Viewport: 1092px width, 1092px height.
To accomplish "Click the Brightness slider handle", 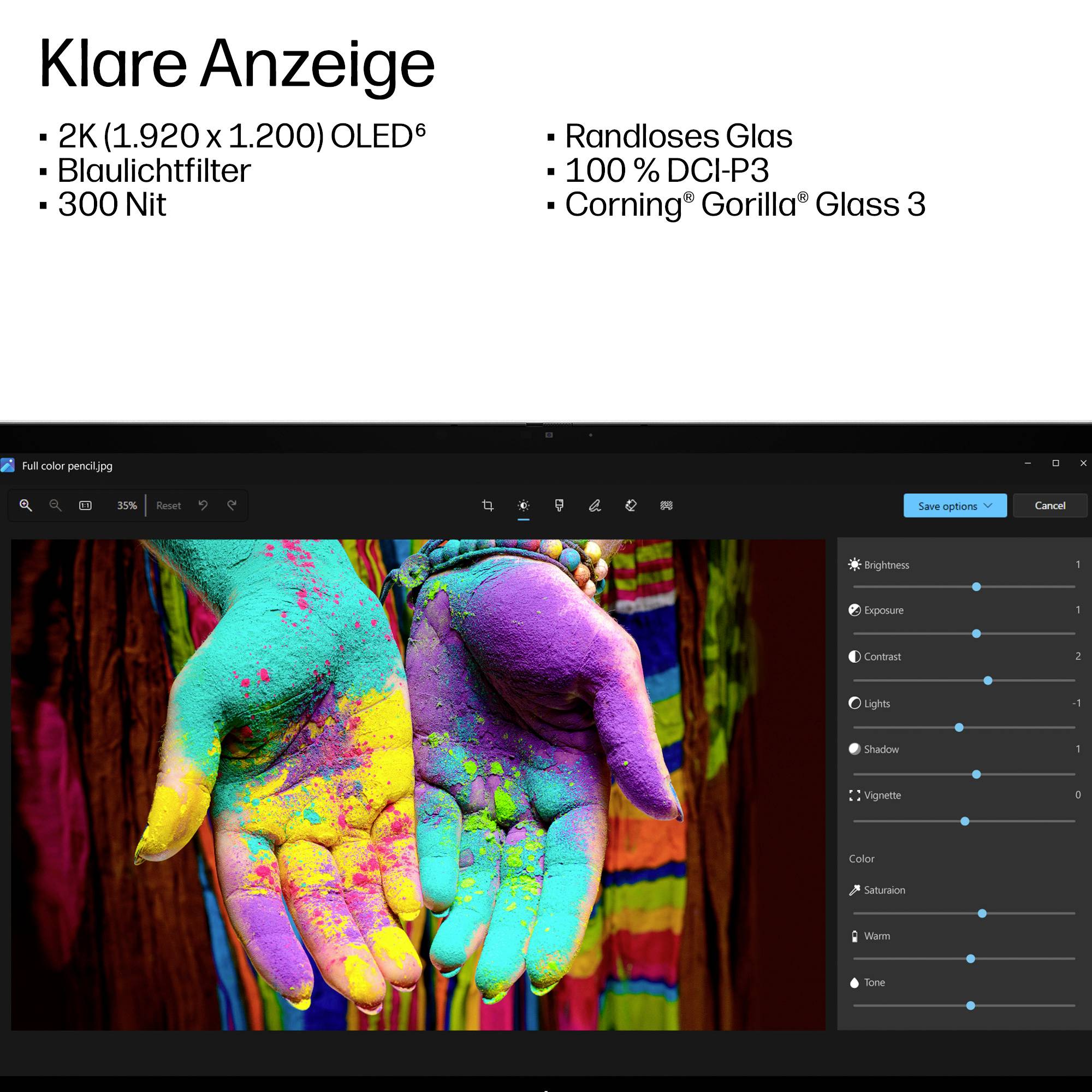I will (976, 587).
